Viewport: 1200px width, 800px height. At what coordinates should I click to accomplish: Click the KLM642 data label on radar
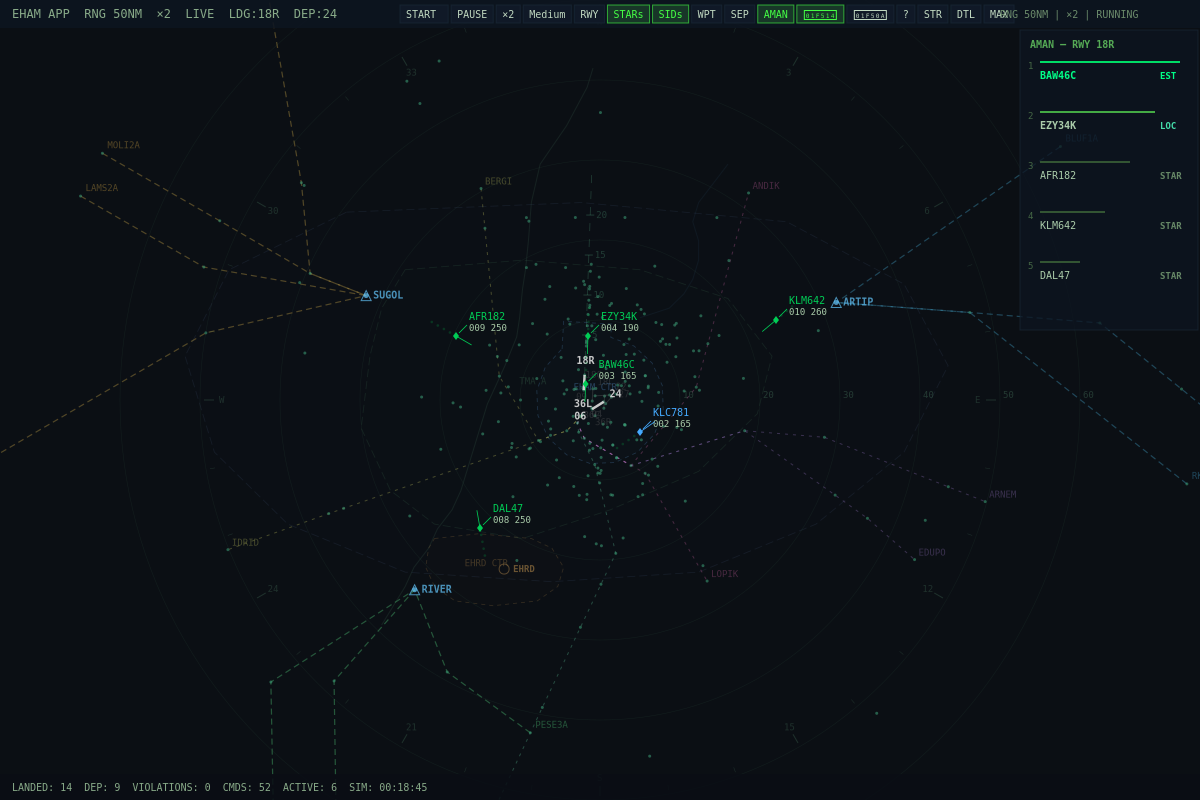(808, 306)
